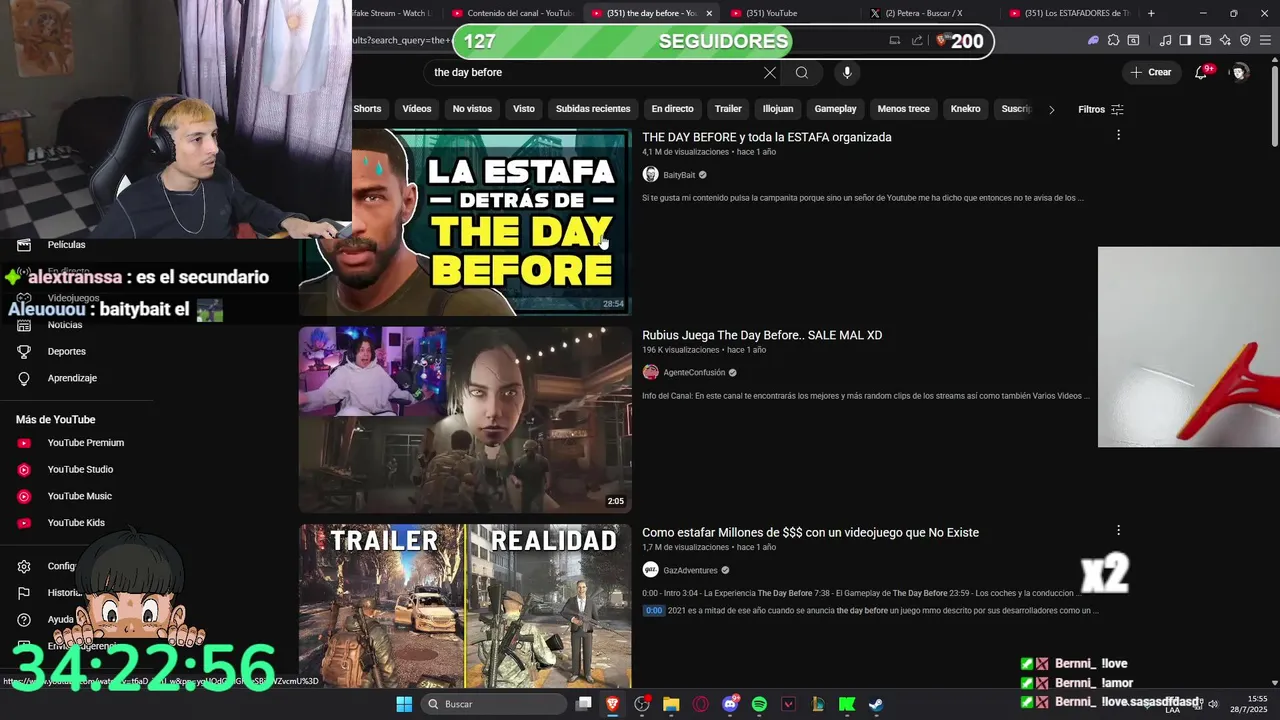
Task: Jump to 0:00 chapter timestamp in description
Action: tap(653, 610)
